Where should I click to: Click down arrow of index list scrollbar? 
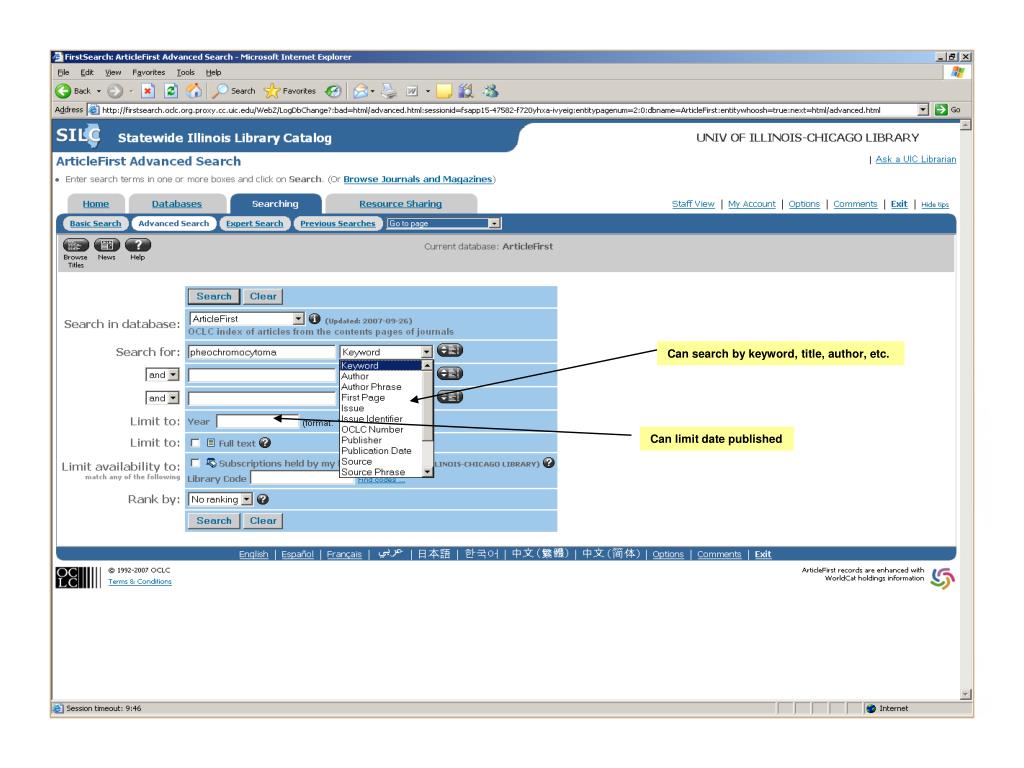coord(427,472)
